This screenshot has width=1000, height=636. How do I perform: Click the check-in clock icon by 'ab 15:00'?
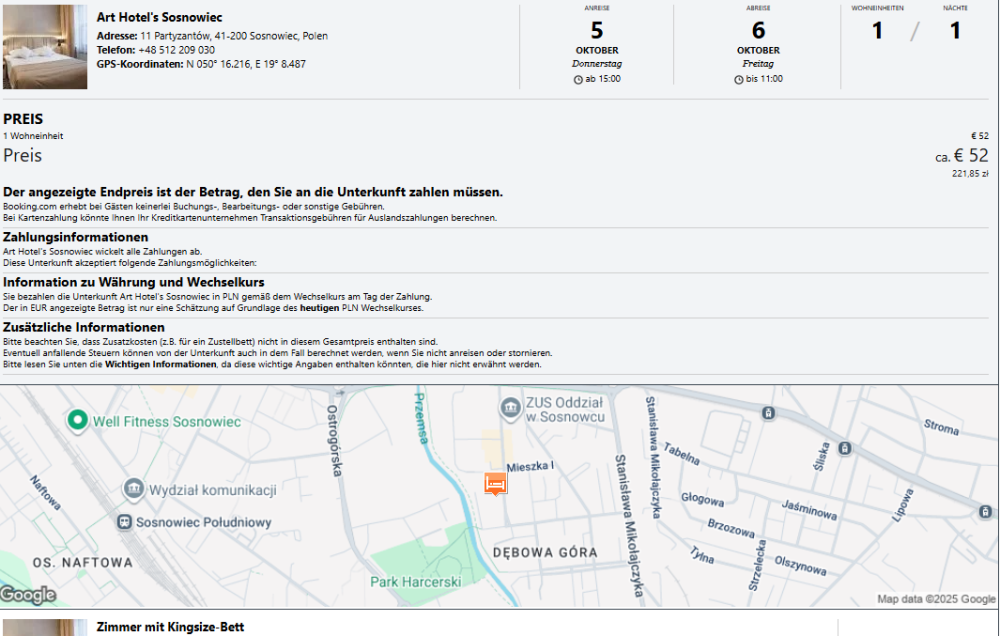(x=578, y=79)
